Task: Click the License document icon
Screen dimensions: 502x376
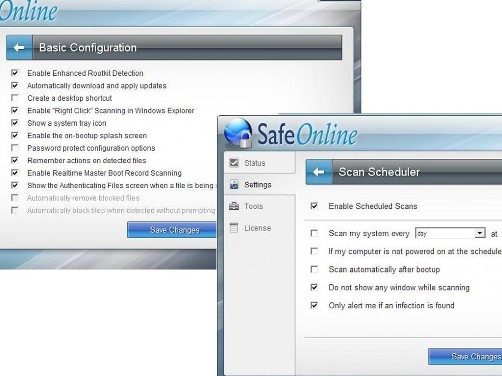Action: [x=234, y=228]
